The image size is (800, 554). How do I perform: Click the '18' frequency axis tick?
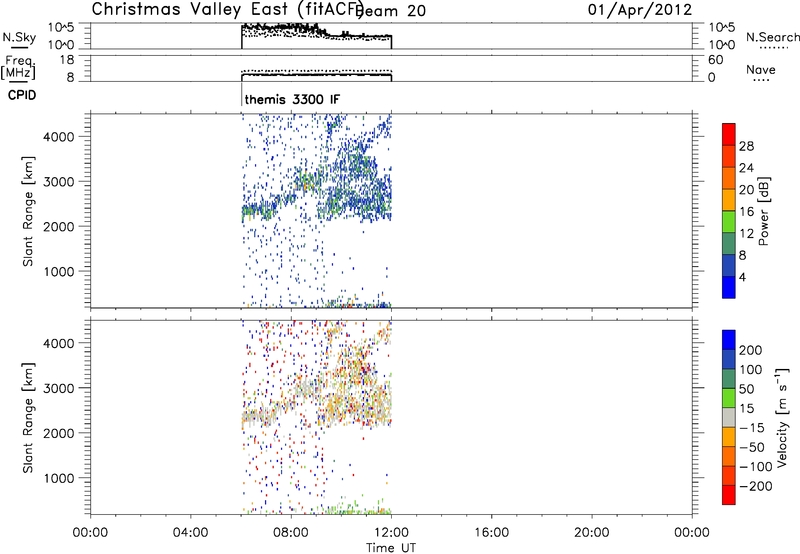67,60
